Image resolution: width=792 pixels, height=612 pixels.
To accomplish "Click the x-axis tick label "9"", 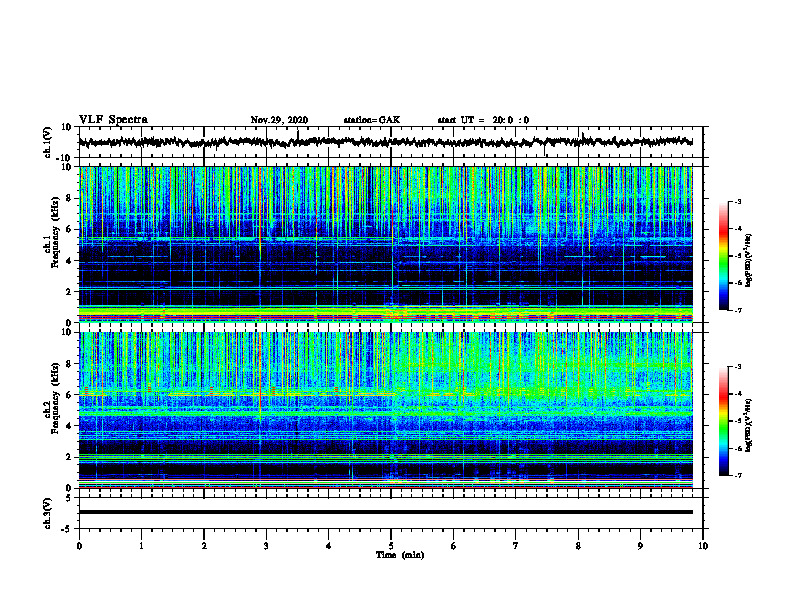I will click(x=640, y=546).
